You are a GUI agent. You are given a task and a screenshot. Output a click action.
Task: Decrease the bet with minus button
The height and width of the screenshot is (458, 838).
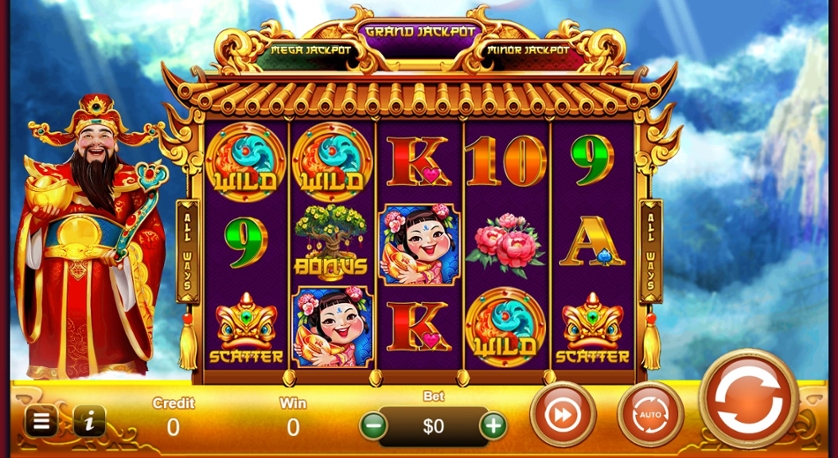pyautogui.click(x=374, y=426)
